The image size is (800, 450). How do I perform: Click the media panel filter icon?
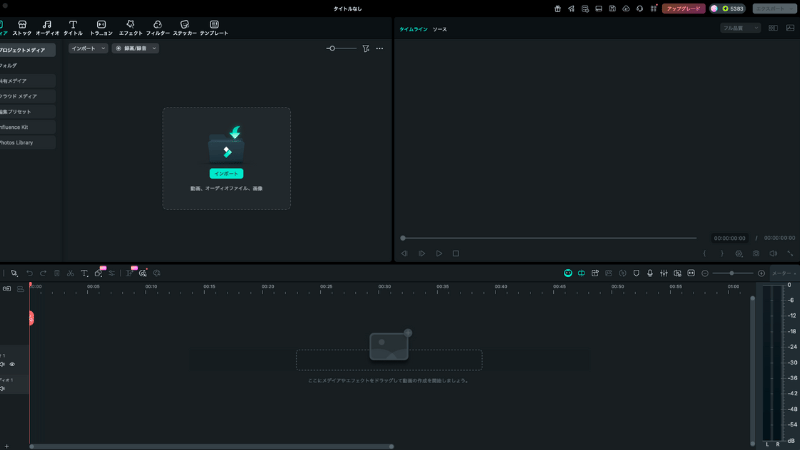[366, 48]
